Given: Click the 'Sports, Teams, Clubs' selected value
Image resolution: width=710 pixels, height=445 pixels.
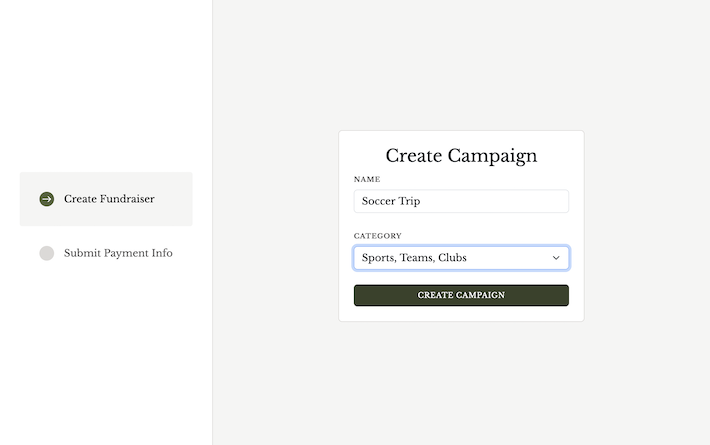Looking at the screenshot, I should [414, 258].
